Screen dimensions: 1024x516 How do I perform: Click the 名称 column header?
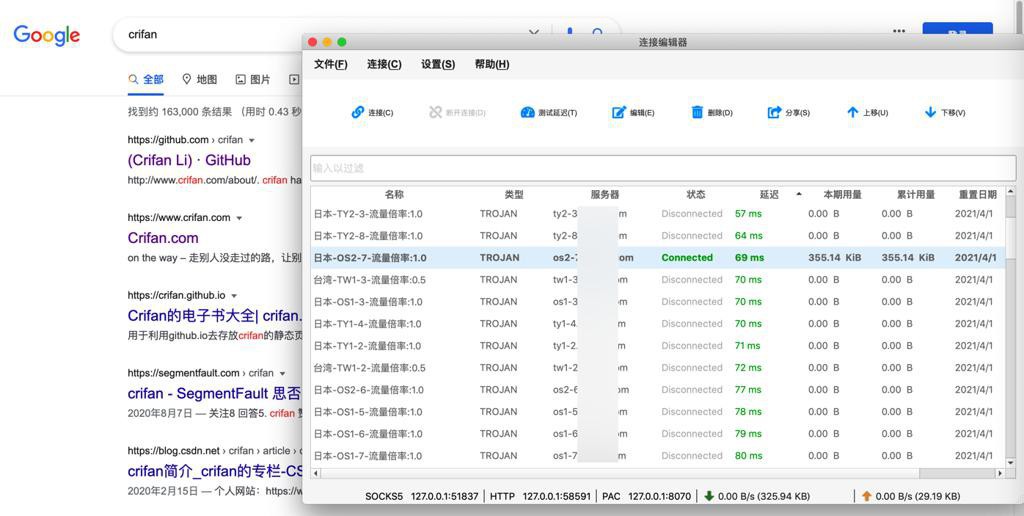click(x=394, y=195)
